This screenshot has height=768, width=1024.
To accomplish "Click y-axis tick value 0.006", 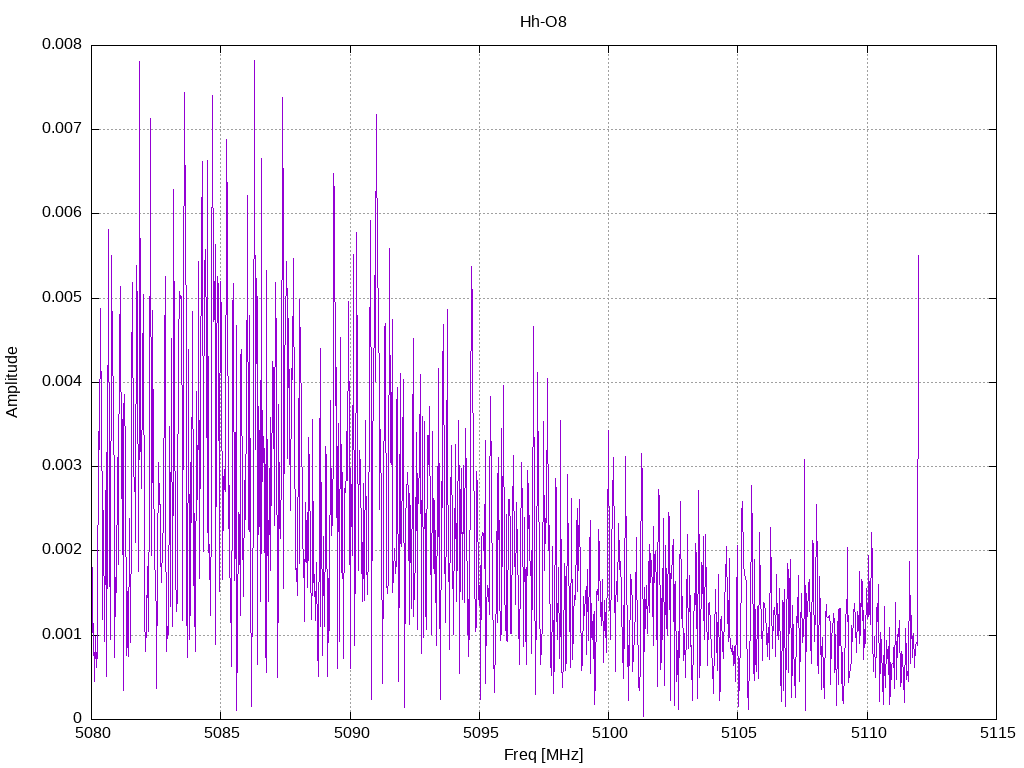I will (62, 213).
